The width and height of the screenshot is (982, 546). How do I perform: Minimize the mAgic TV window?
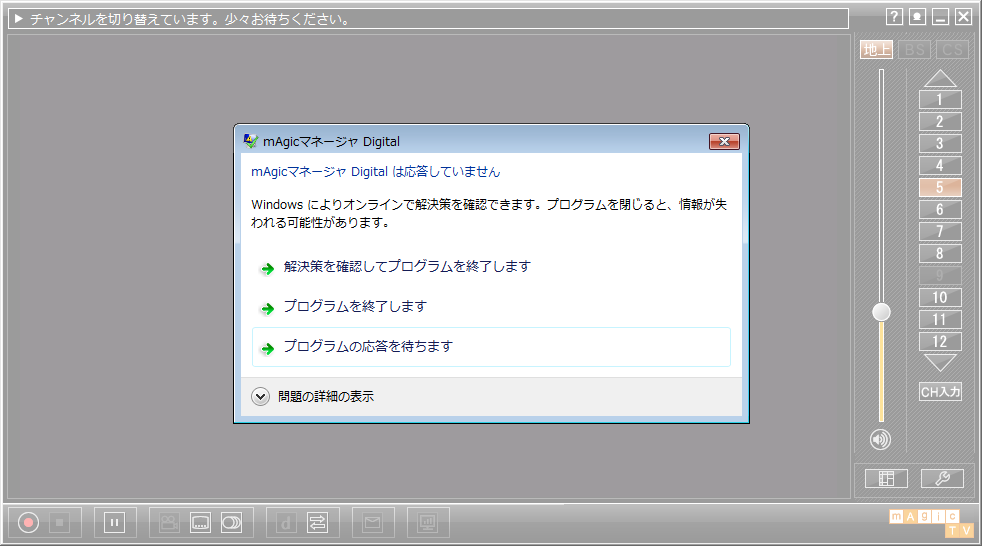click(940, 17)
